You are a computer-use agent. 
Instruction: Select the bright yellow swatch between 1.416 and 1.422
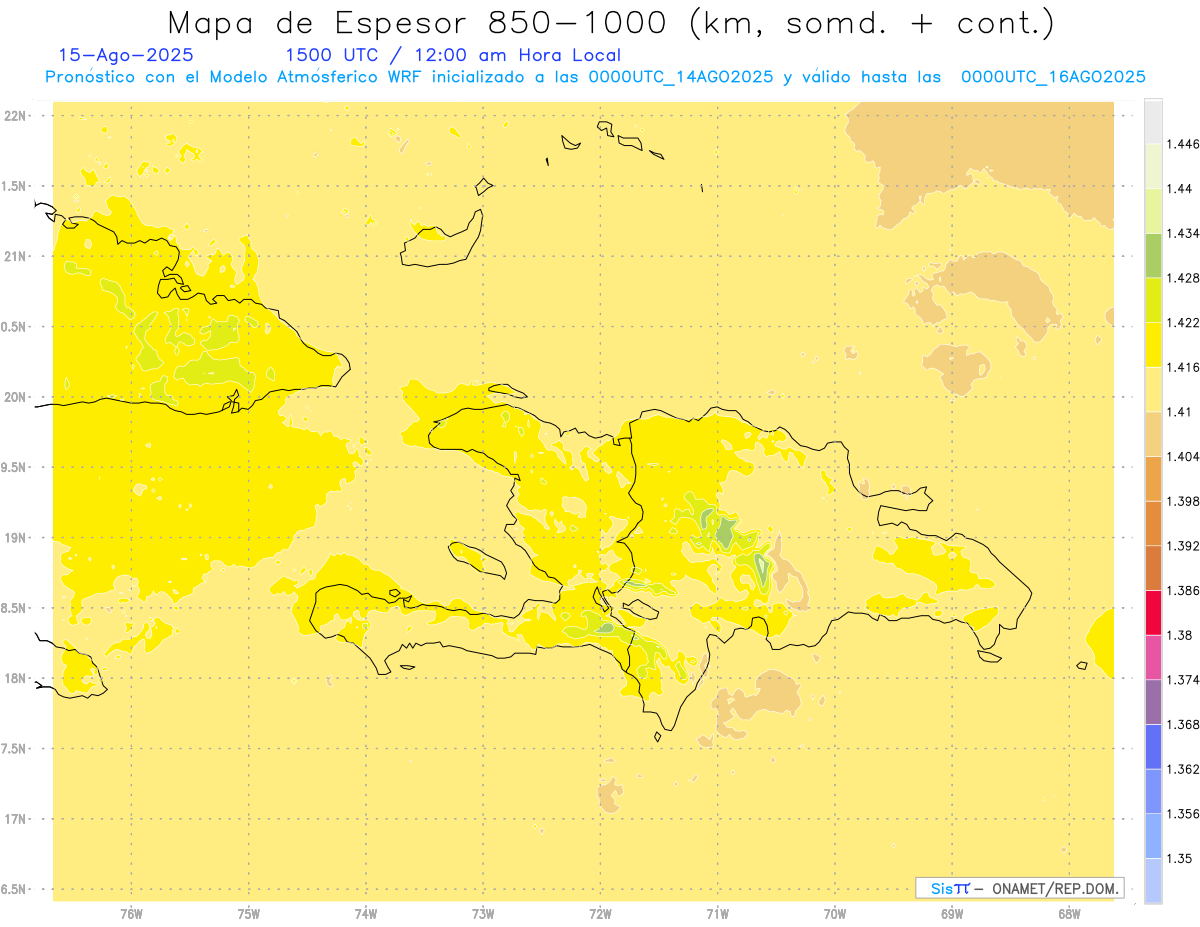(x=1153, y=344)
